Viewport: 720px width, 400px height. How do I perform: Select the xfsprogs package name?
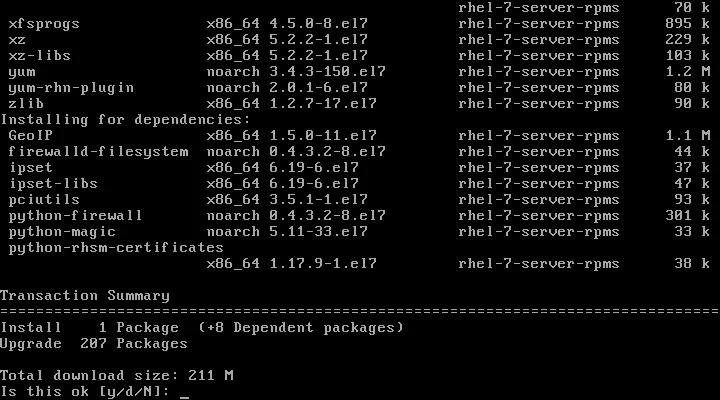(x=44, y=23)
